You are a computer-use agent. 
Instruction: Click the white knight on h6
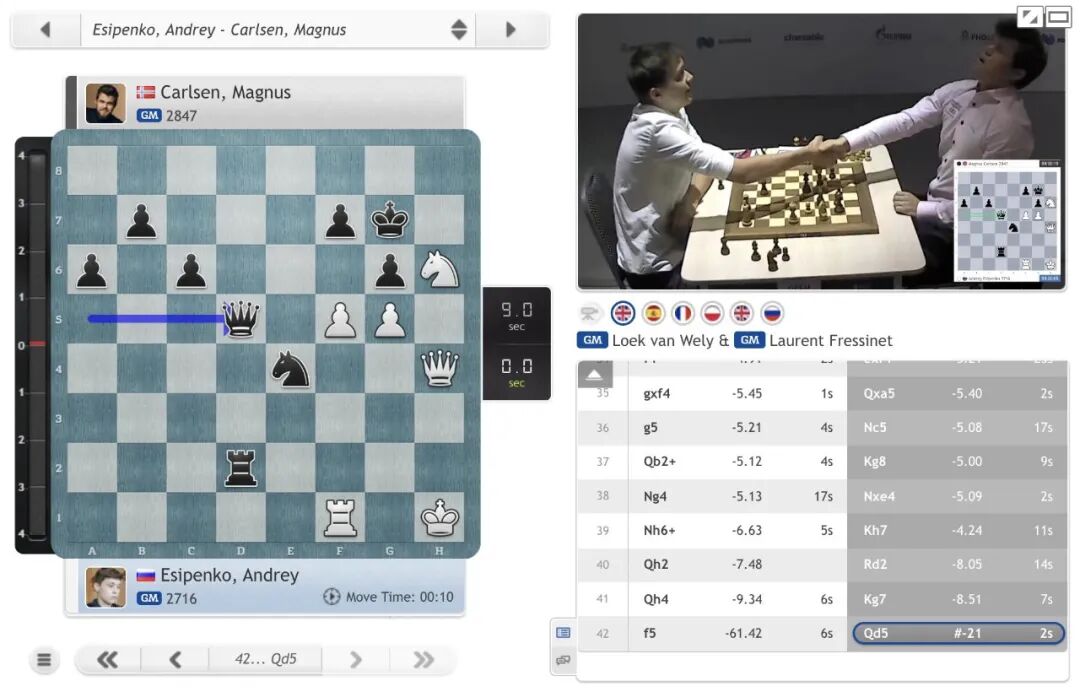[439, 269]
